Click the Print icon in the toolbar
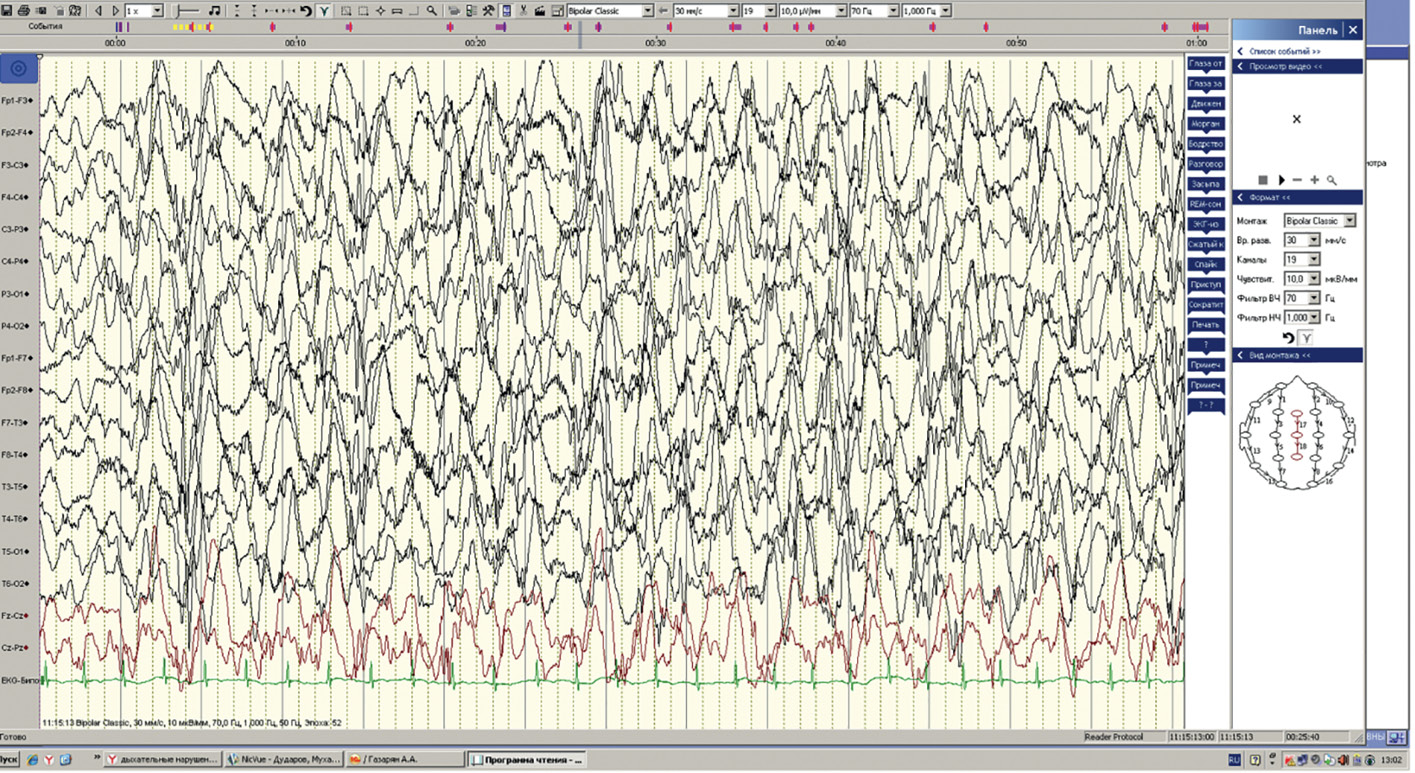This screenshot has height=773, width=1415. (23, 10)
